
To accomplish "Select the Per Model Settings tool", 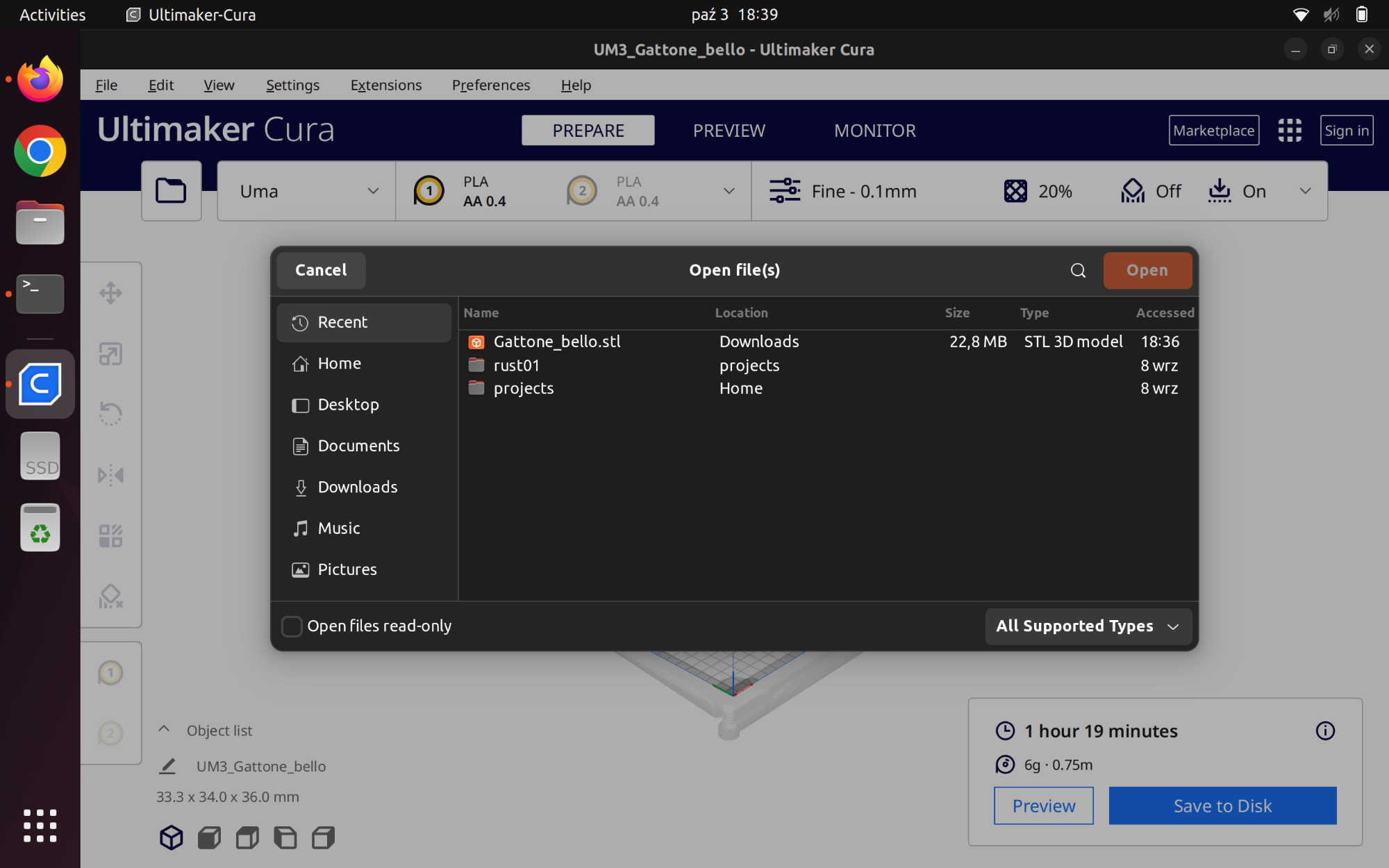I will click(x=110, y=536).
